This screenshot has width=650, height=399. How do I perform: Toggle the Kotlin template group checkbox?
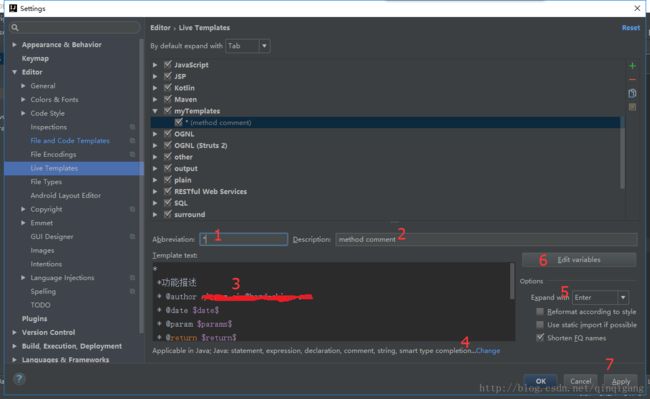click(x=167, y=87)
